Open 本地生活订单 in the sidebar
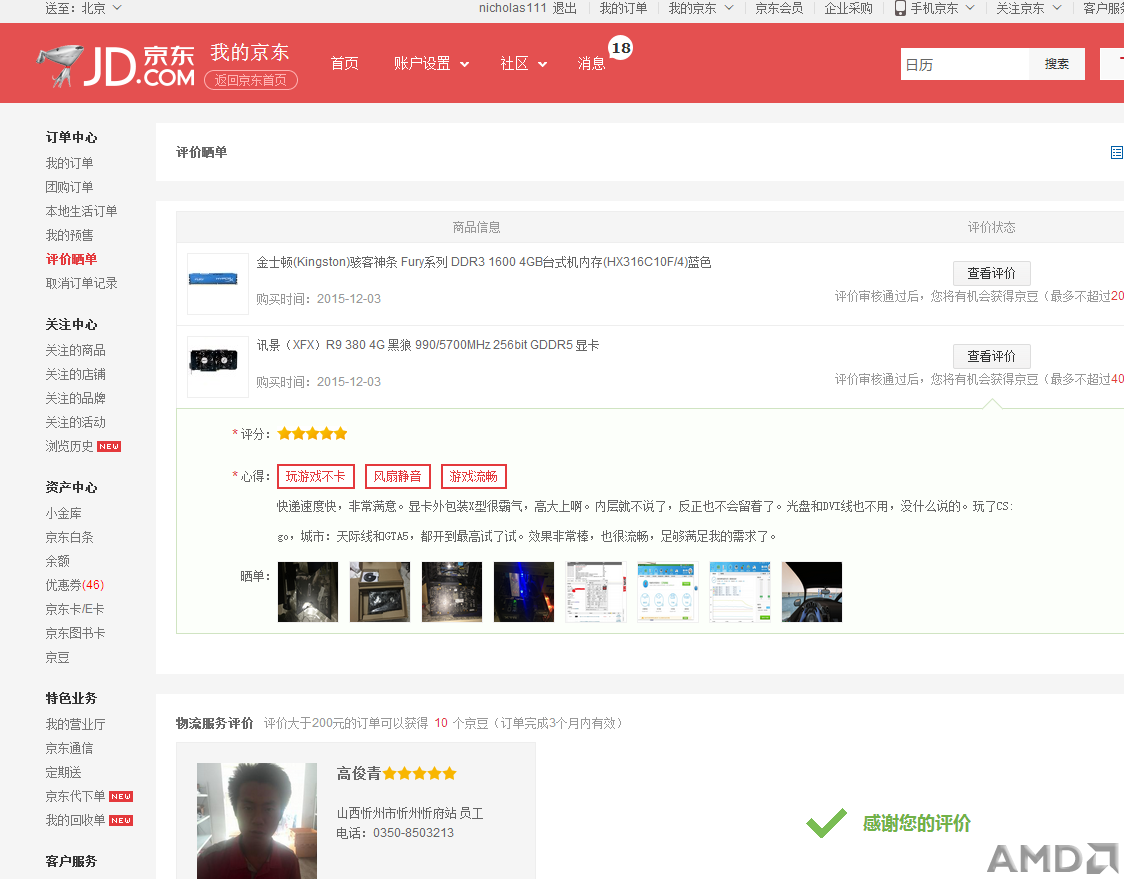 [81, 212]
